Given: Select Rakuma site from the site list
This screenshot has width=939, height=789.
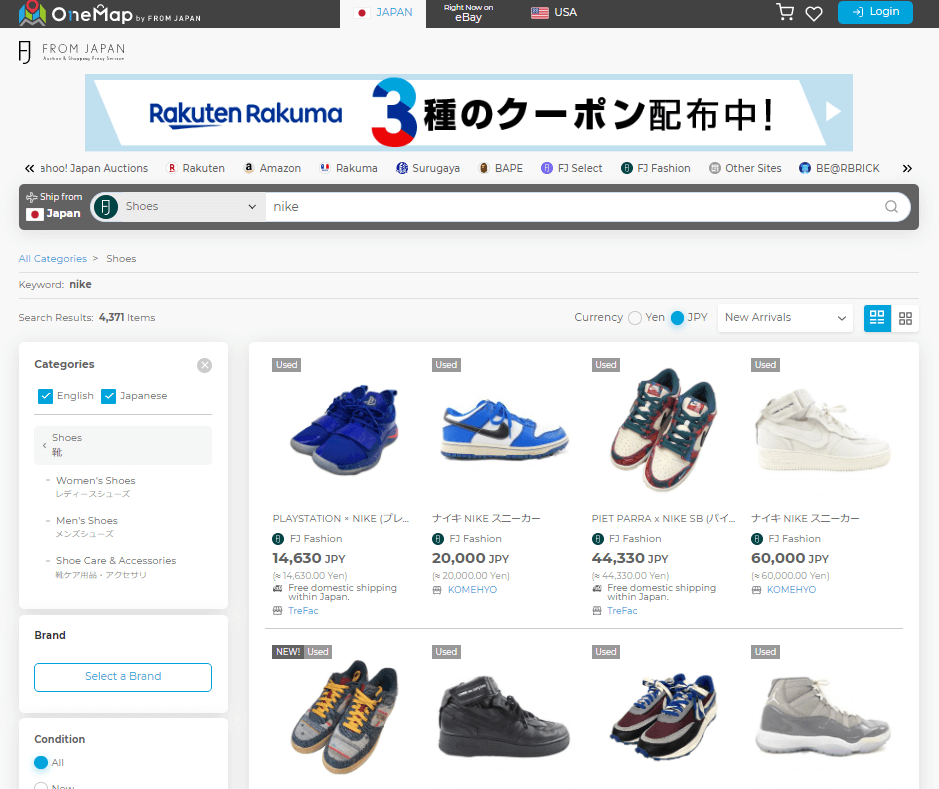Looking at the screenshot, I should click(x=349, y=168).
